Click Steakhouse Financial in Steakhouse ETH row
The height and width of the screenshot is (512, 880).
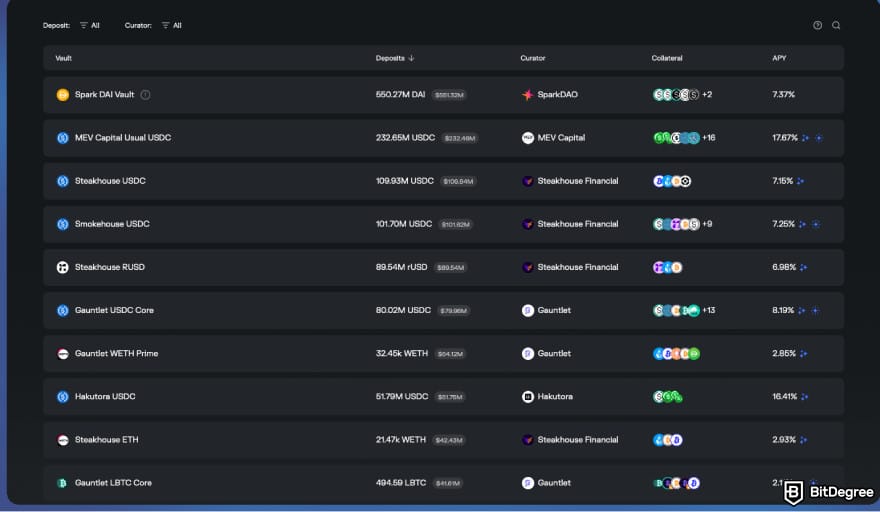tap(578, 440)
